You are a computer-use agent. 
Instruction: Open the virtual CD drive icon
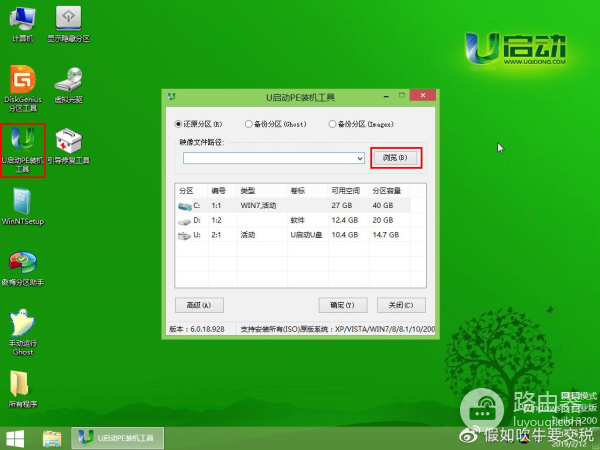click(68, 85)
